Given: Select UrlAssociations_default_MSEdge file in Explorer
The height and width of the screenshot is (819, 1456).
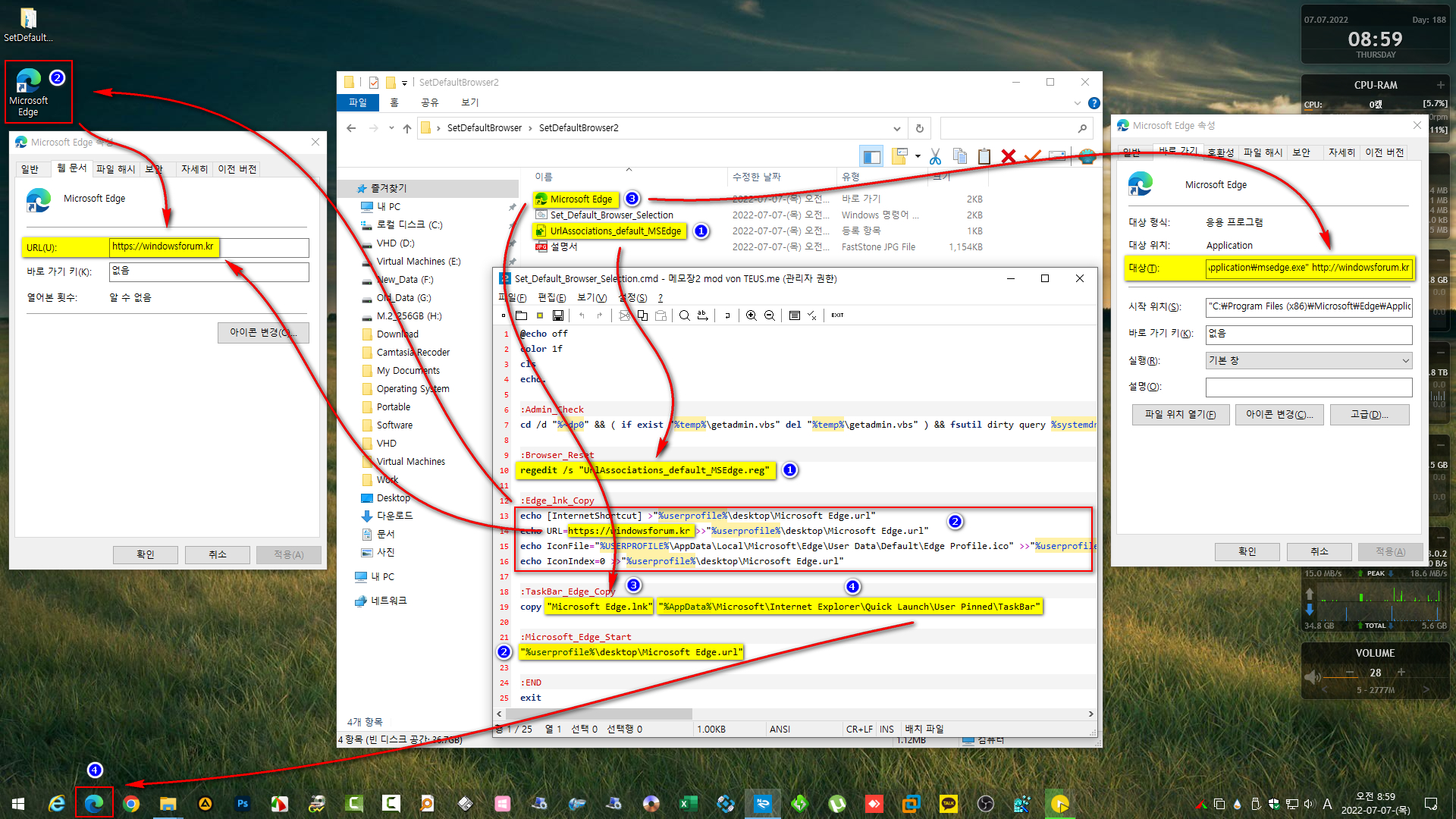Looking at the screenshot, I should coord(608,231).
